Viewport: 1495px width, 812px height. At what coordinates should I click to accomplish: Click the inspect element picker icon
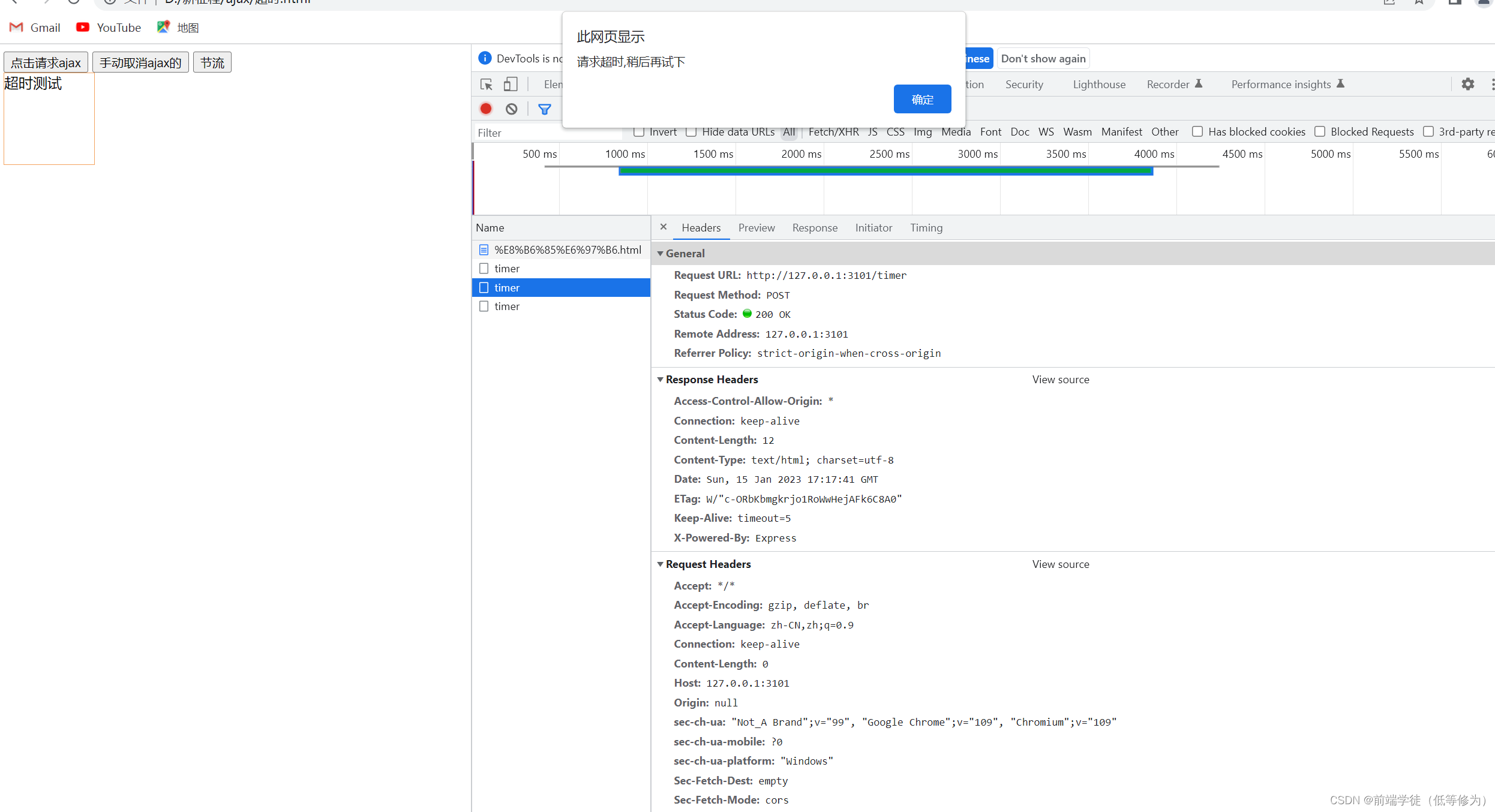click(487, 85)
